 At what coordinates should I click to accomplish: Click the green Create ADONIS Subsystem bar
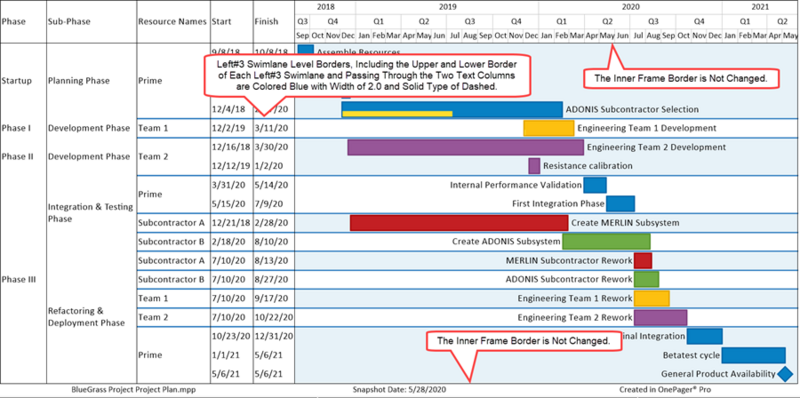pyautogui.click(x=606, y=241)
